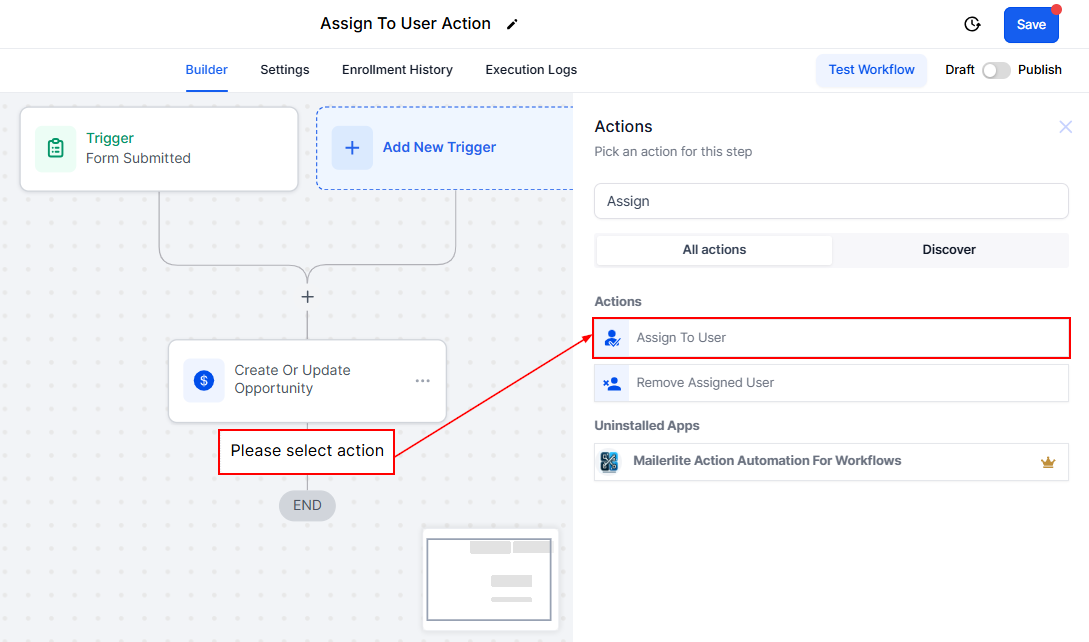
Task: Click the Test Workflow button
Action: point(871,70)
